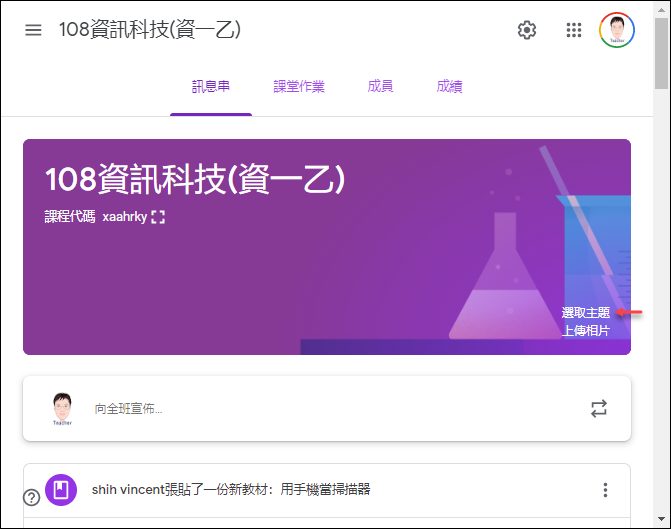This screenshot has height=529, width=671.
Task: Click the course code xaahrky text
Action: click(125, 217)
